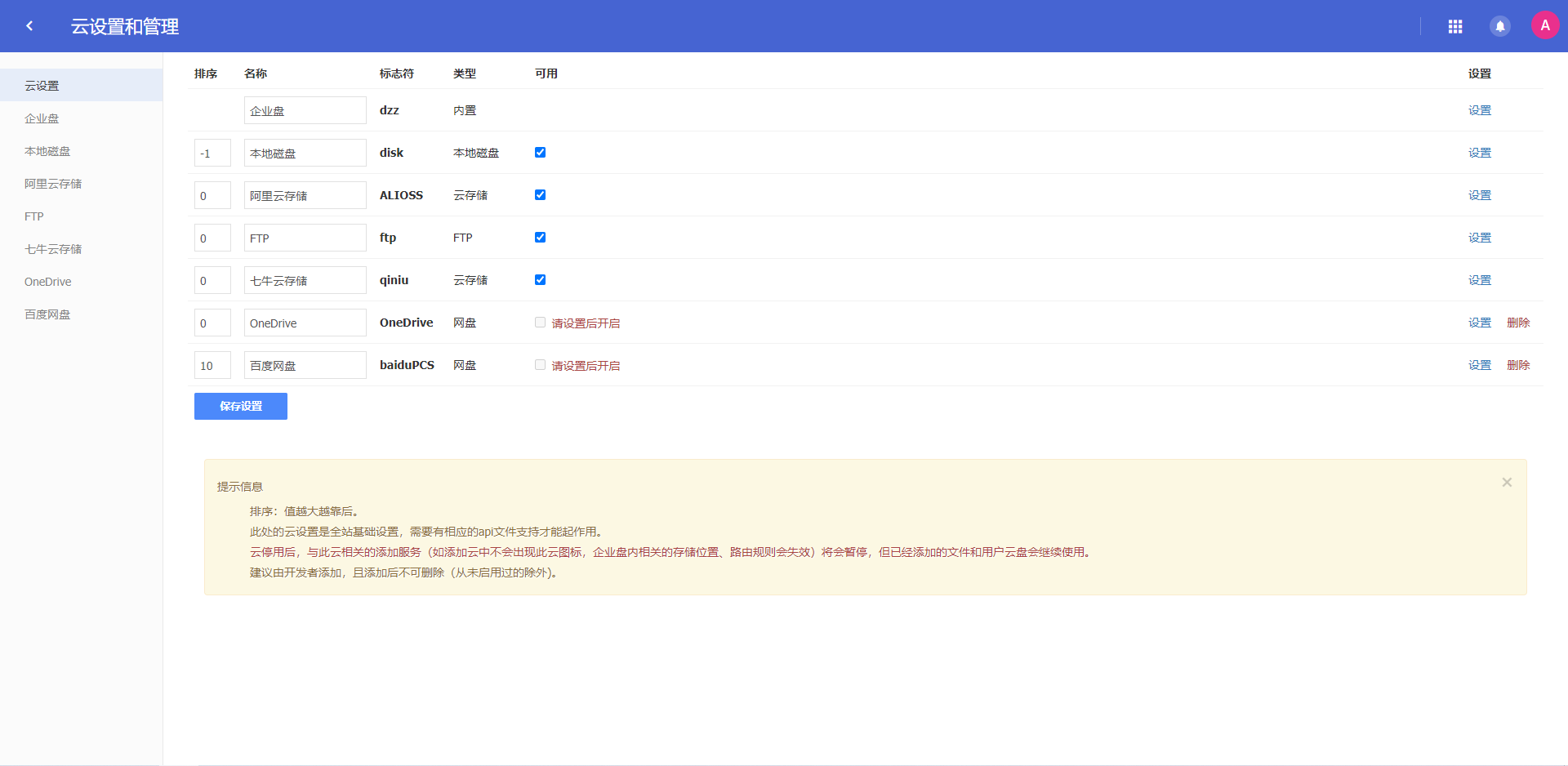
Task: Click the back arrow in the header
Action: tap(29, 25)
